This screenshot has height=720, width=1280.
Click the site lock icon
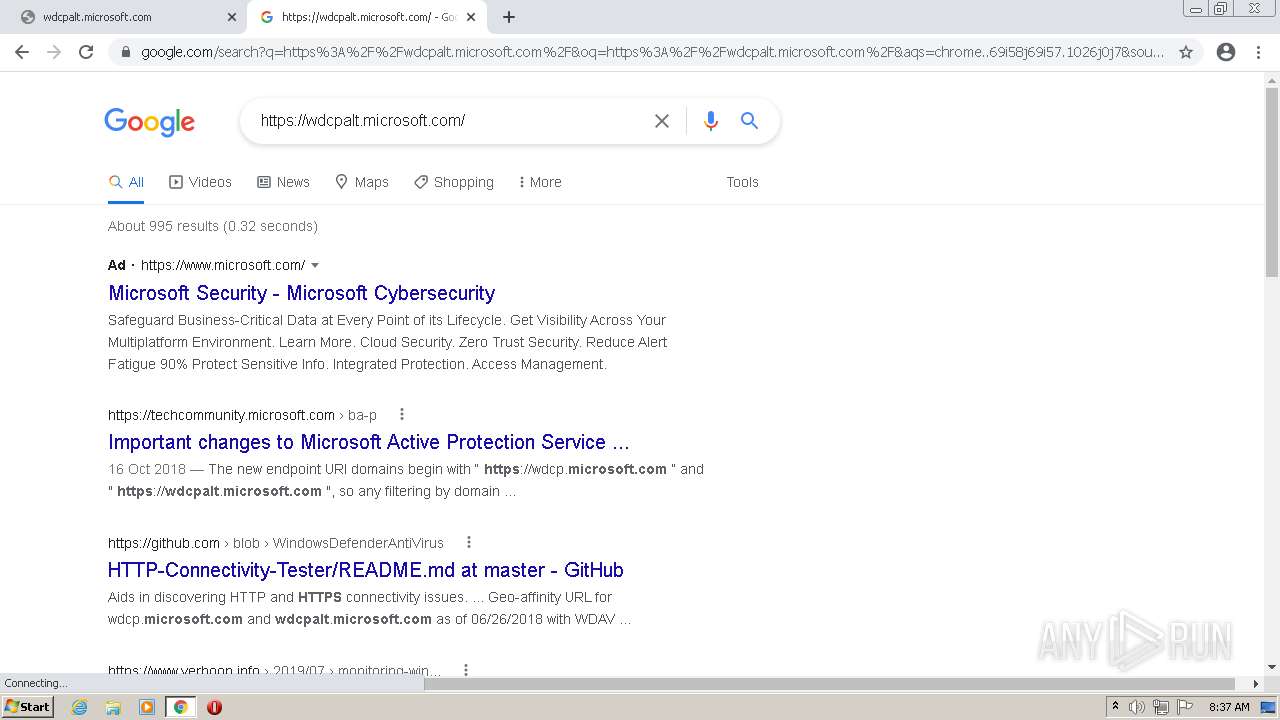(x=125, y=52)
